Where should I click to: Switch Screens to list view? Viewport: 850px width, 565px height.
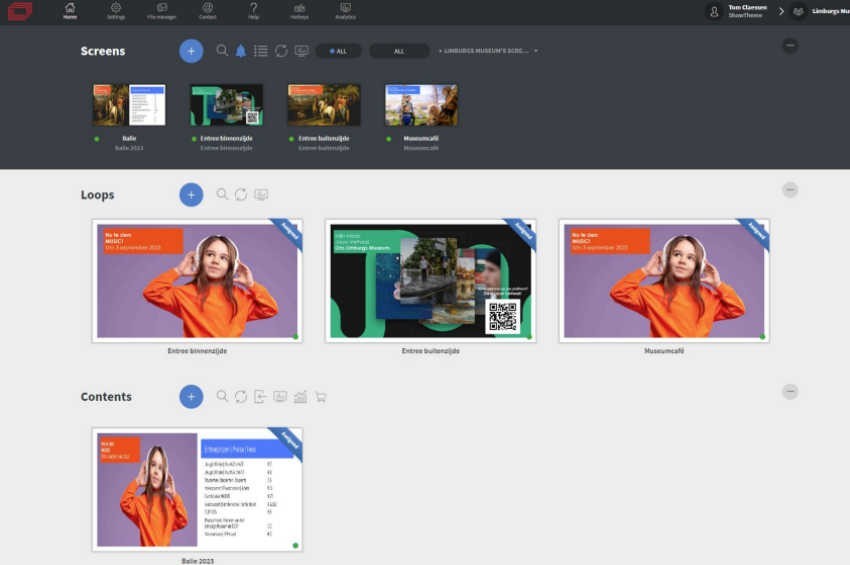261,51
